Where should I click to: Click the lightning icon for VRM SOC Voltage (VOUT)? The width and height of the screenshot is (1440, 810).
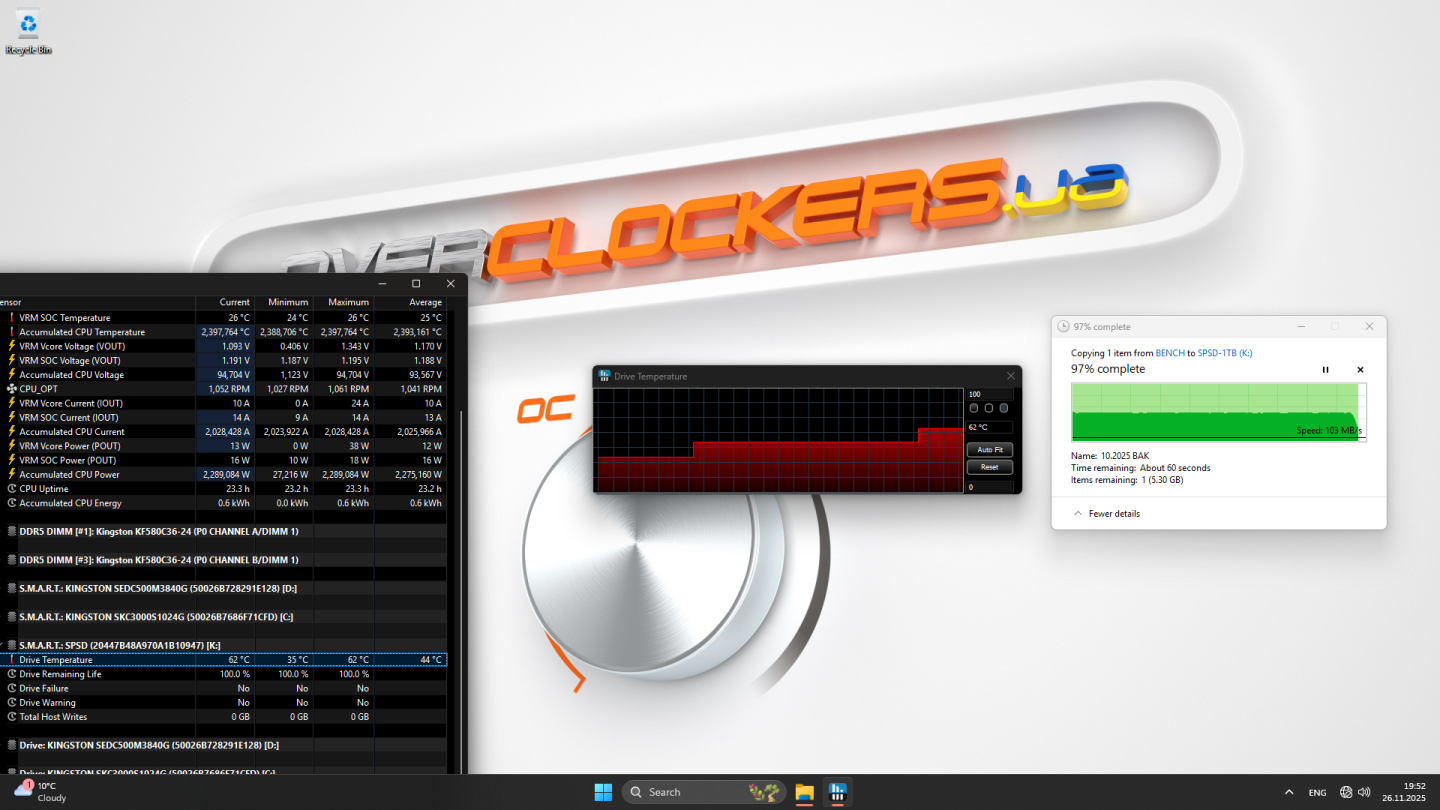pos(12,360)
